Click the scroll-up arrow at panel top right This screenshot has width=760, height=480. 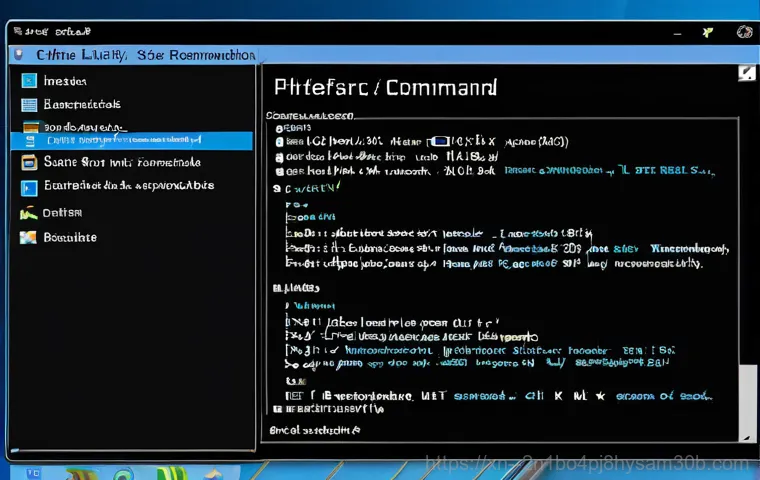click(747, 74)
